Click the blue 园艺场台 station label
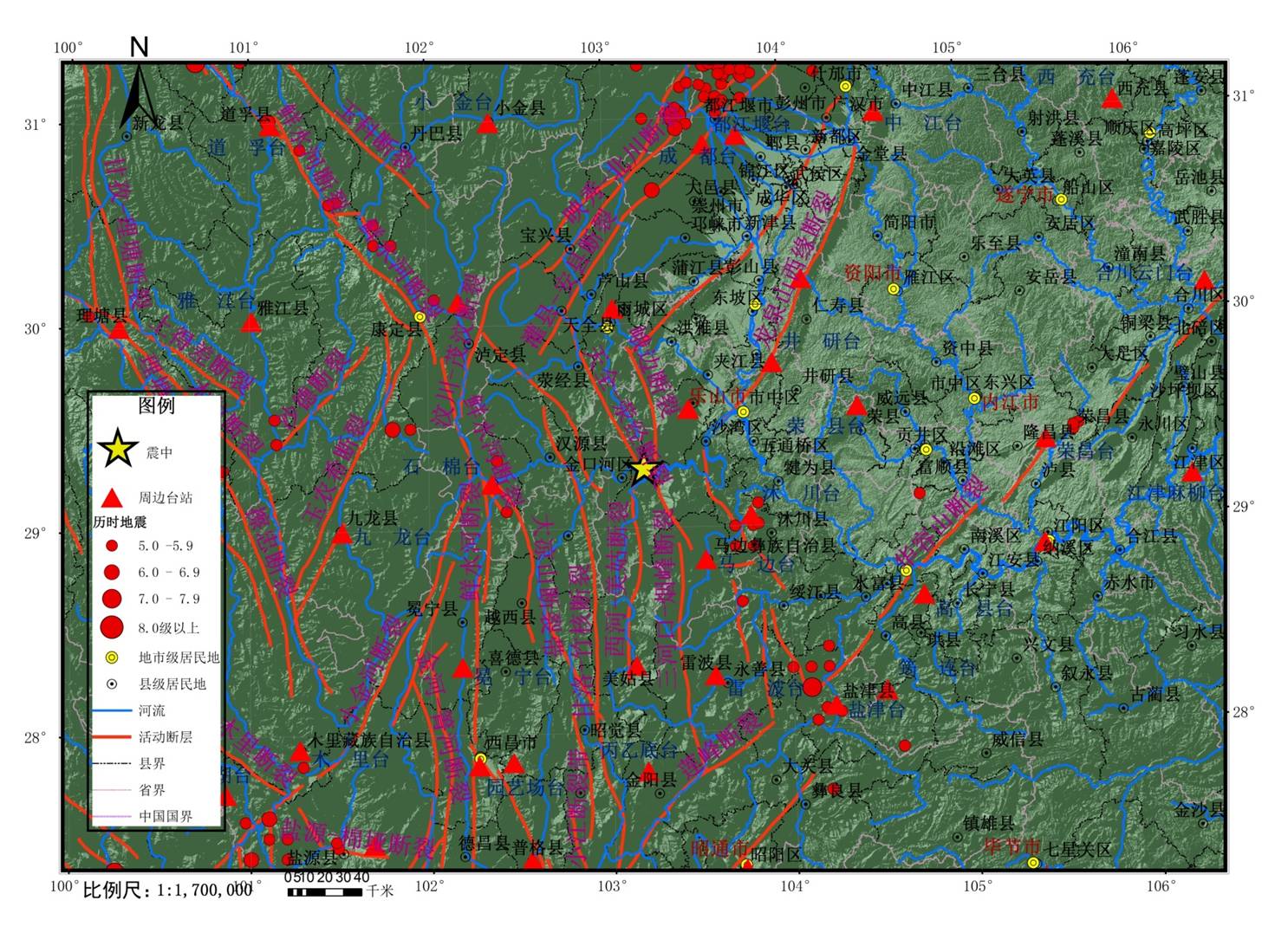 pyautogui.click(x=525, y=787)
